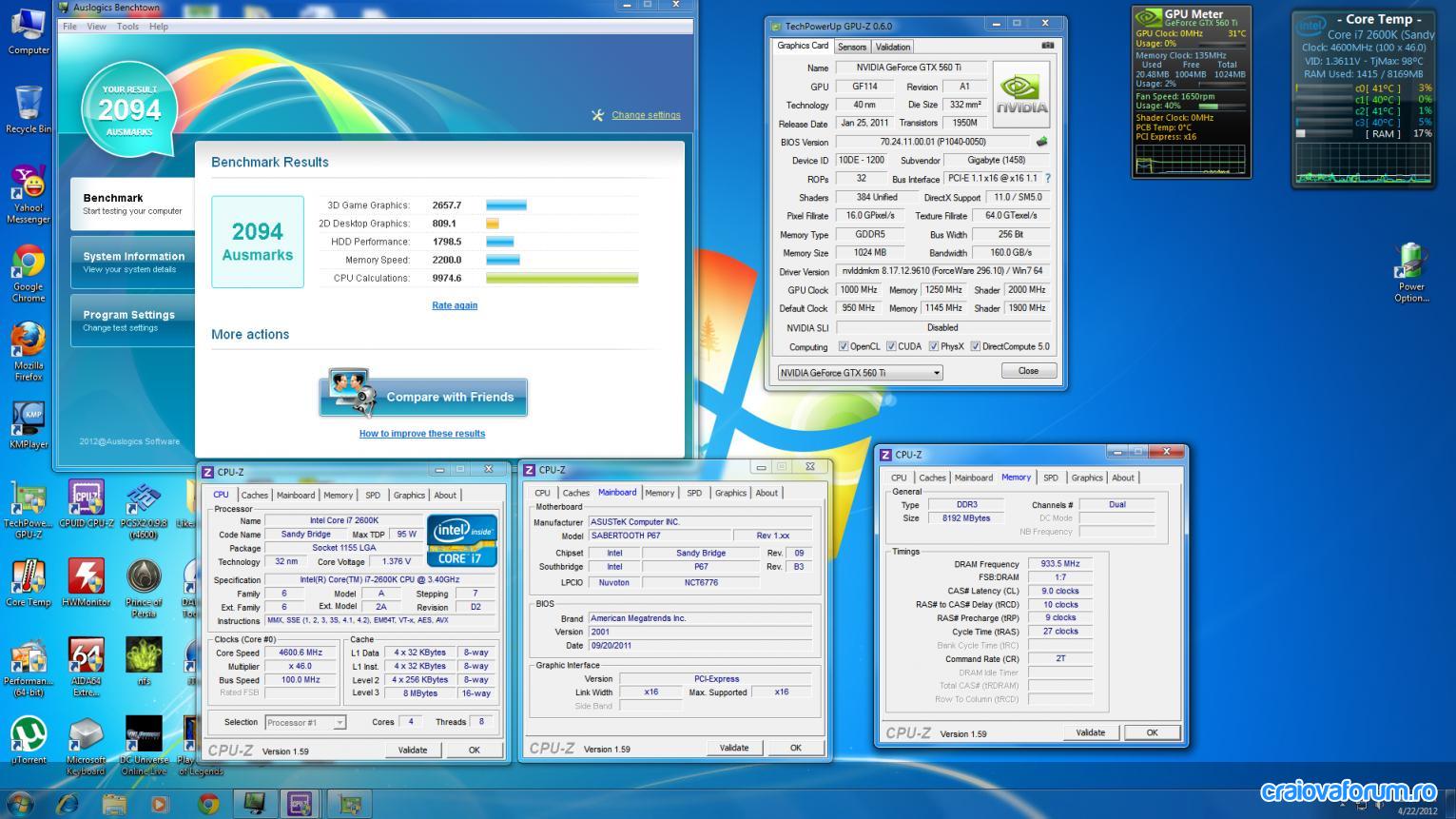Click Validate in the CPU-Z memory window

pyautogui.click(x=1090, y=732)
